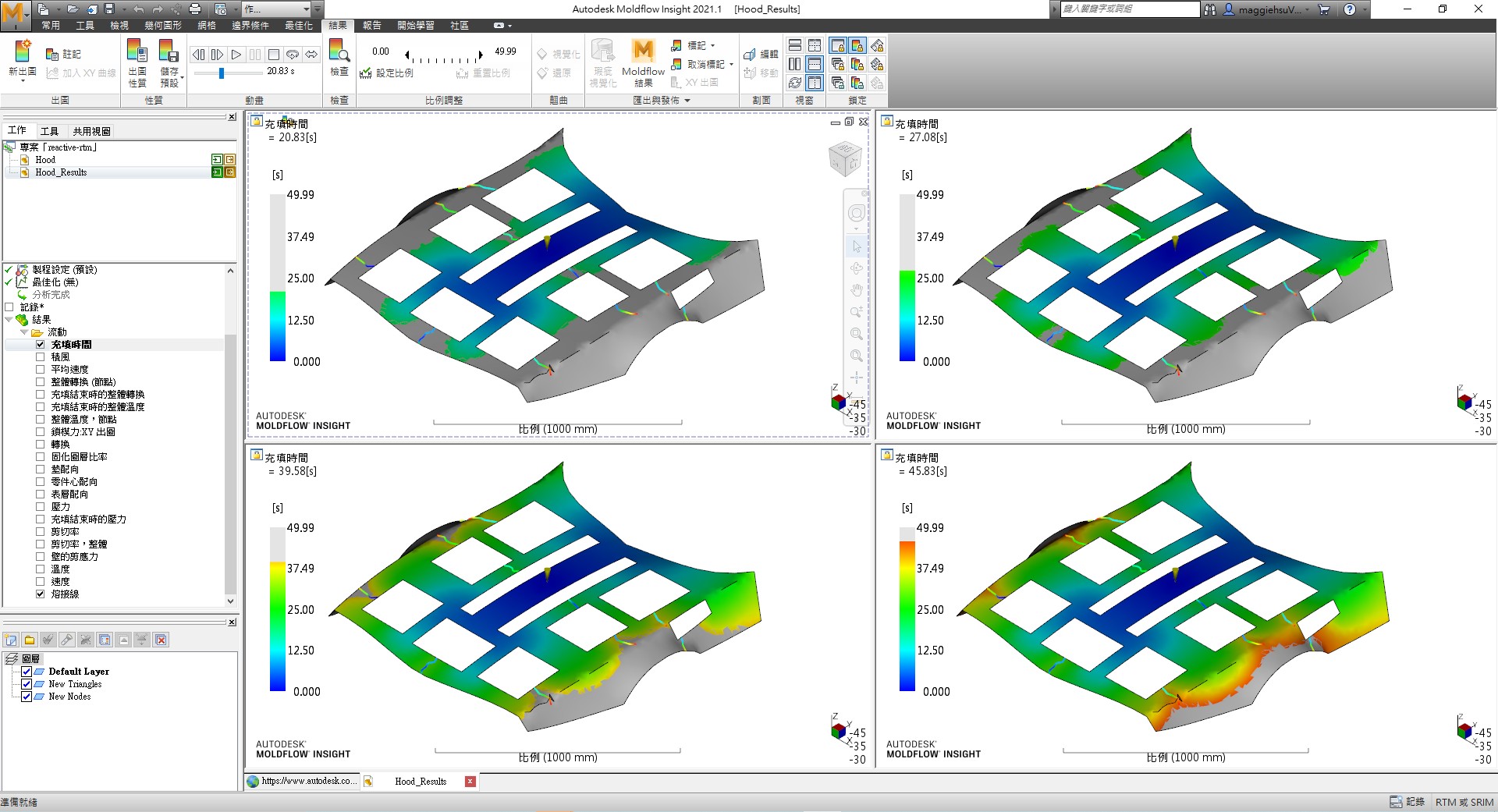Enable the 積風 result checkbox
1498x812 pixels.
pyautogui.click(x=41, y=356)
